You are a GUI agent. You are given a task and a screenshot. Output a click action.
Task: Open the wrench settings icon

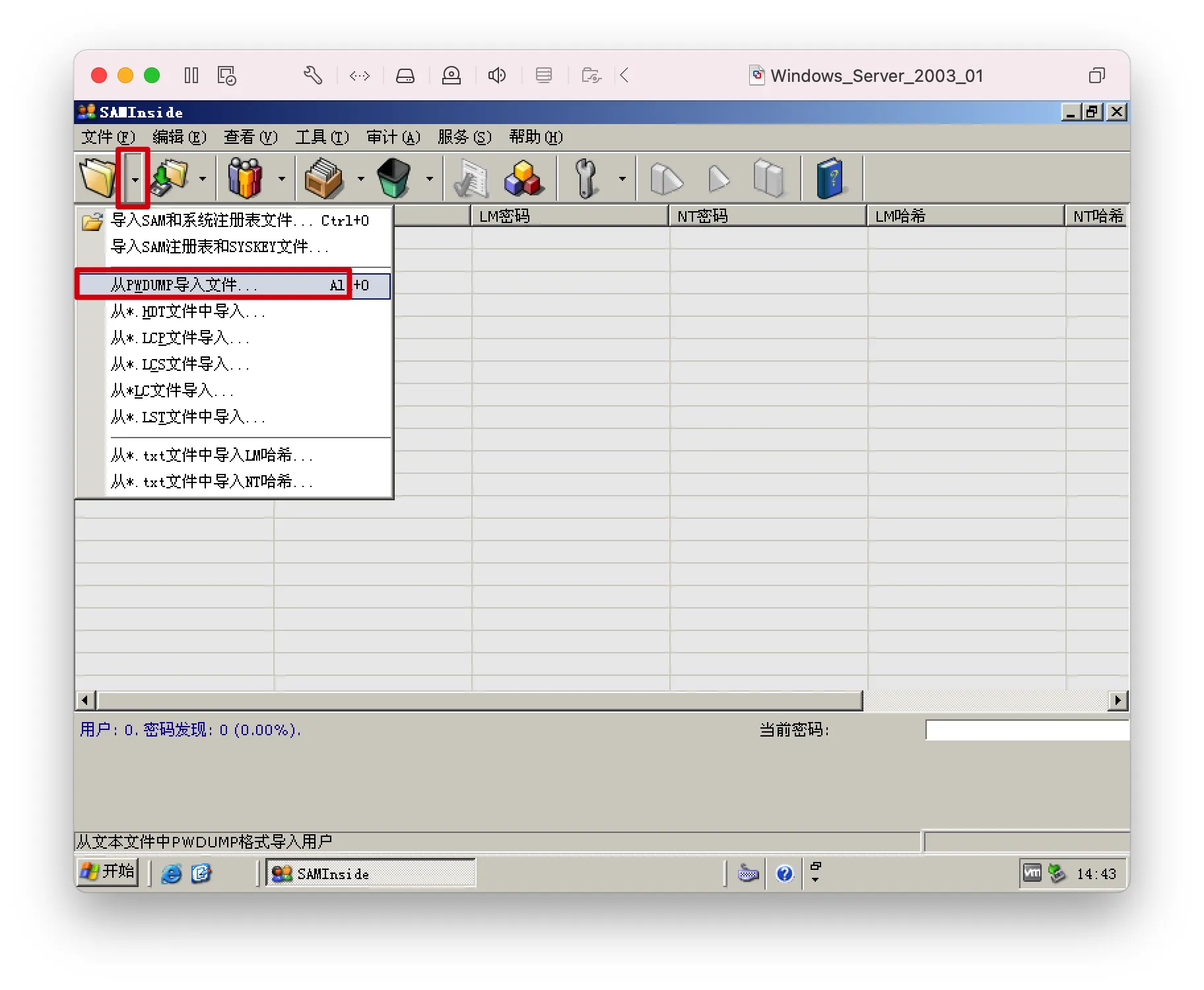(585, 178)
